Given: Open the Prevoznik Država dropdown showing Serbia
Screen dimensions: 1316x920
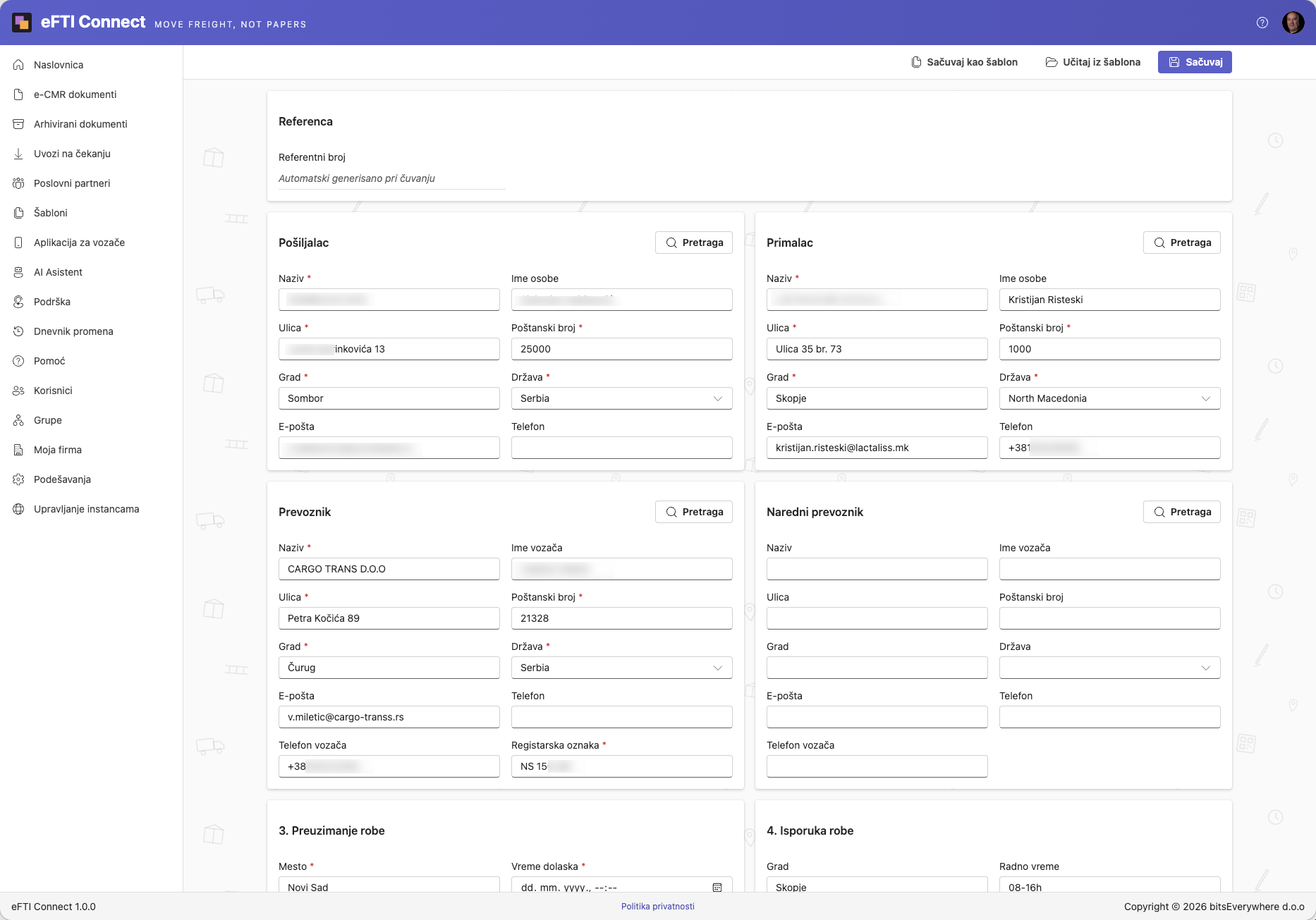Looking at the screenshot, I should pyautogui.click(x=622, y=668).
